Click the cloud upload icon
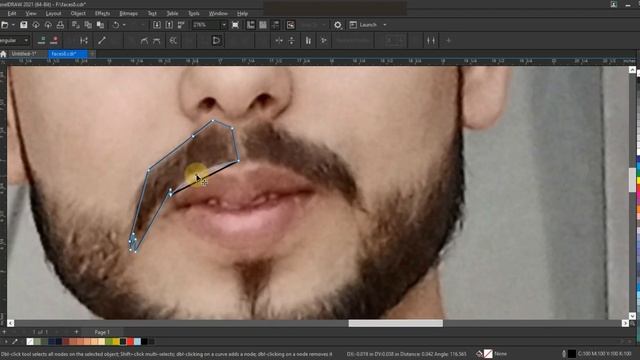Image resolution: width=640 pixels, height=360 pixels. point(48,25)
